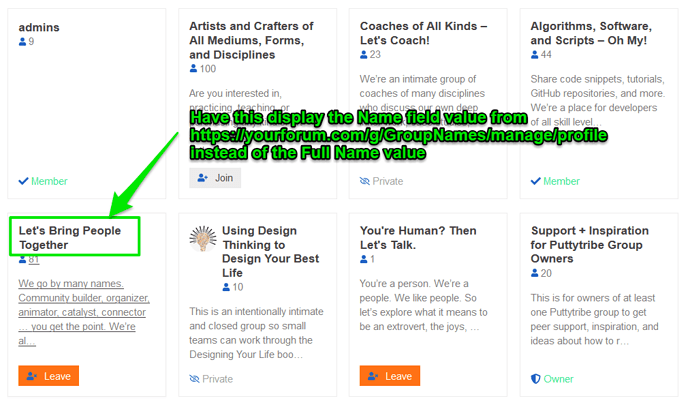The image size is (690, 404).
Task: Click 'This is for owners of at least' description
Action: tap(595, 320)
